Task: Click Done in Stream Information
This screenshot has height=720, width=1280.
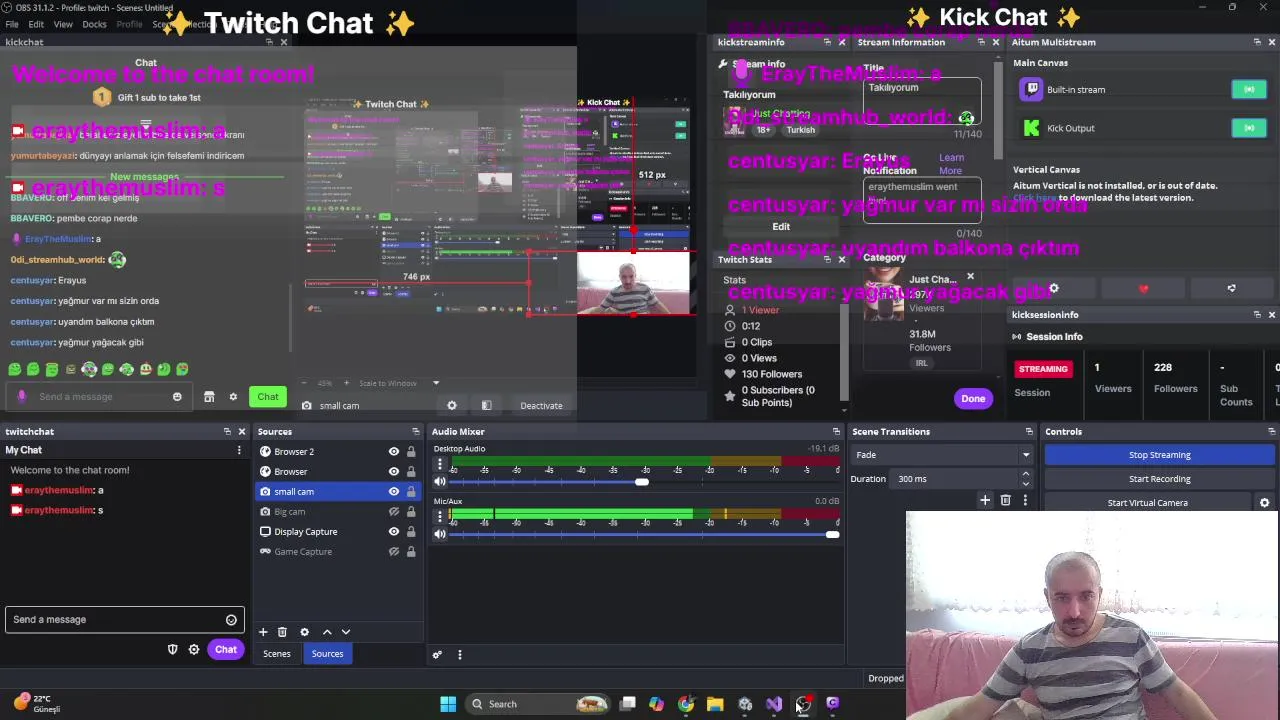Action: (x=973, y=399)
